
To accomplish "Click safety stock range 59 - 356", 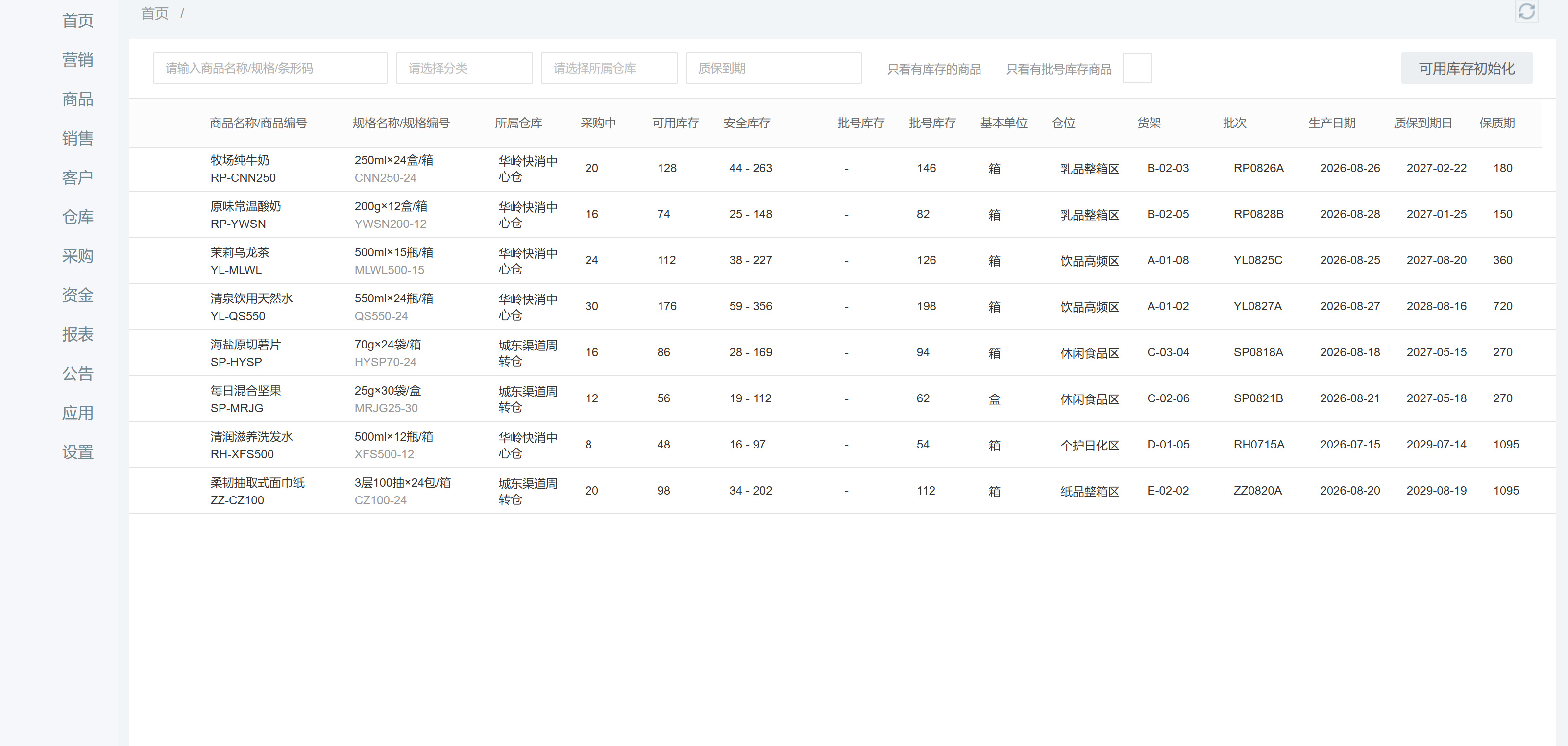I will pos(751,306).
